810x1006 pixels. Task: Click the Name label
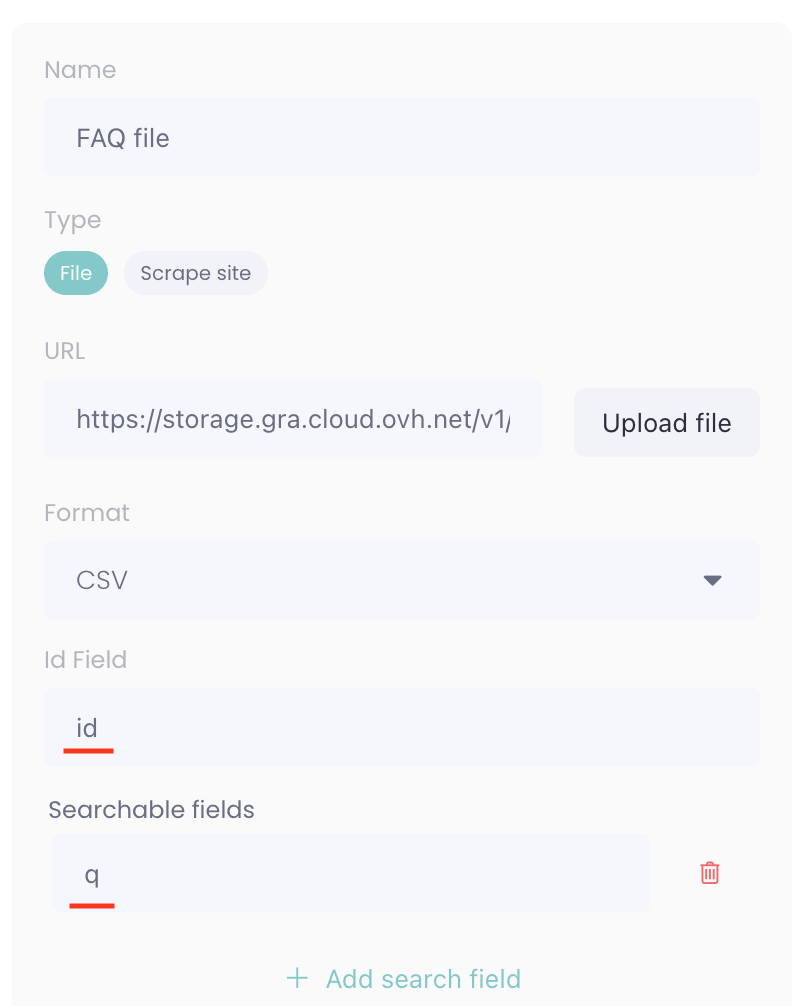(80, 70)
